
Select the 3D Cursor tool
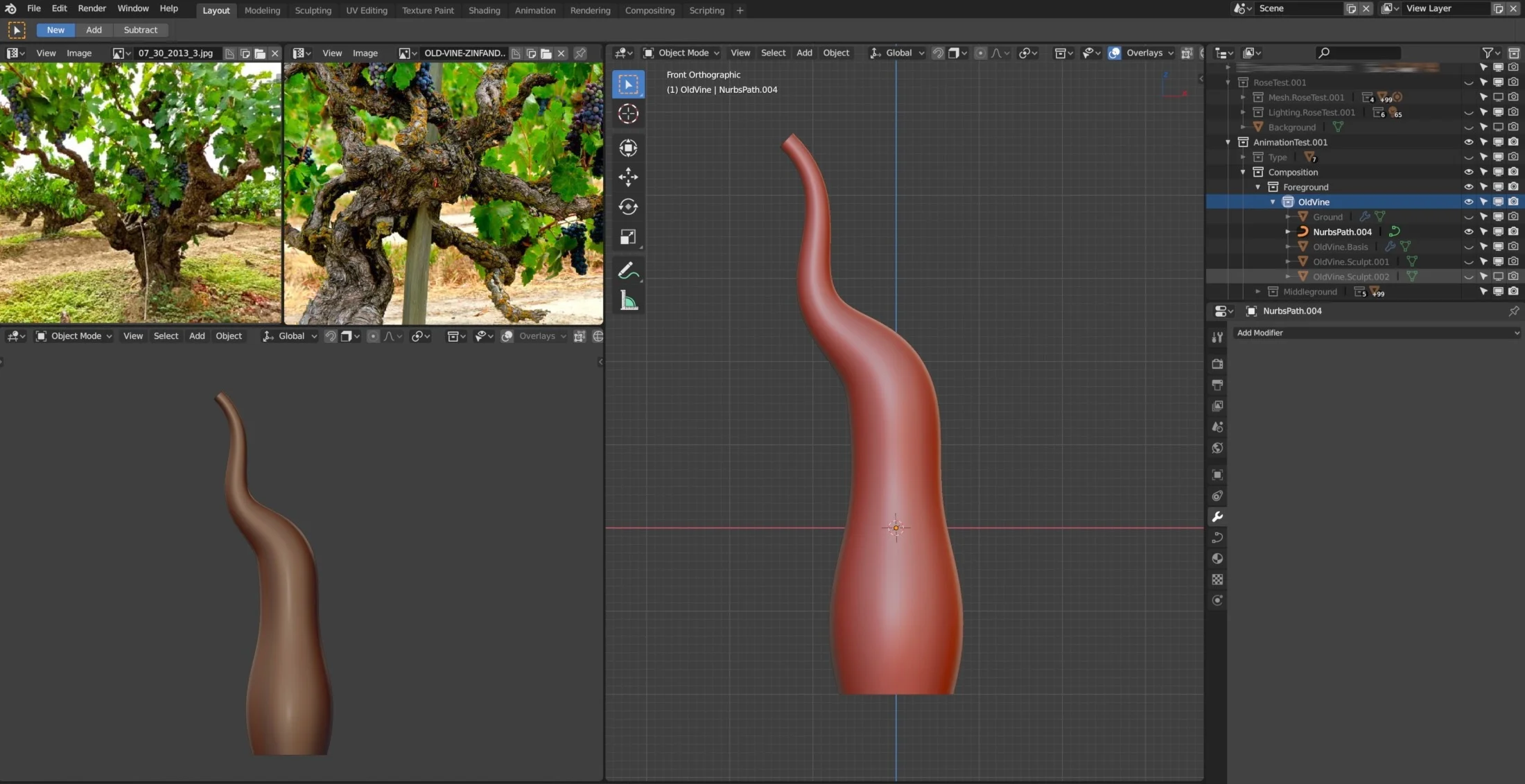(628, 114)
